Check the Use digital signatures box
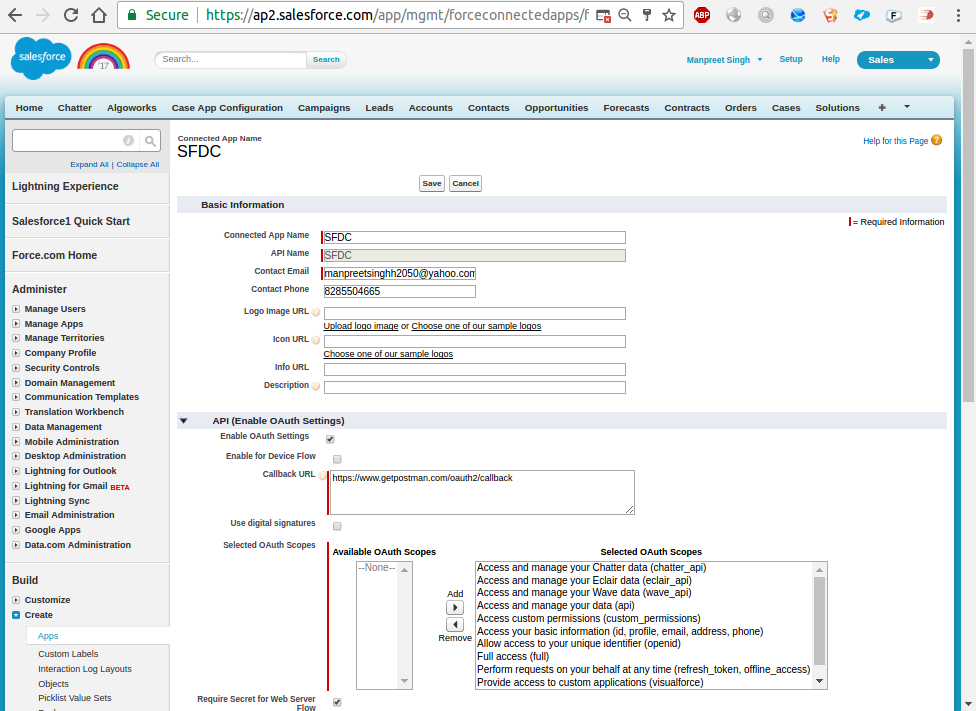The width and height of the screenshot is (976, 711). [337, 526]
